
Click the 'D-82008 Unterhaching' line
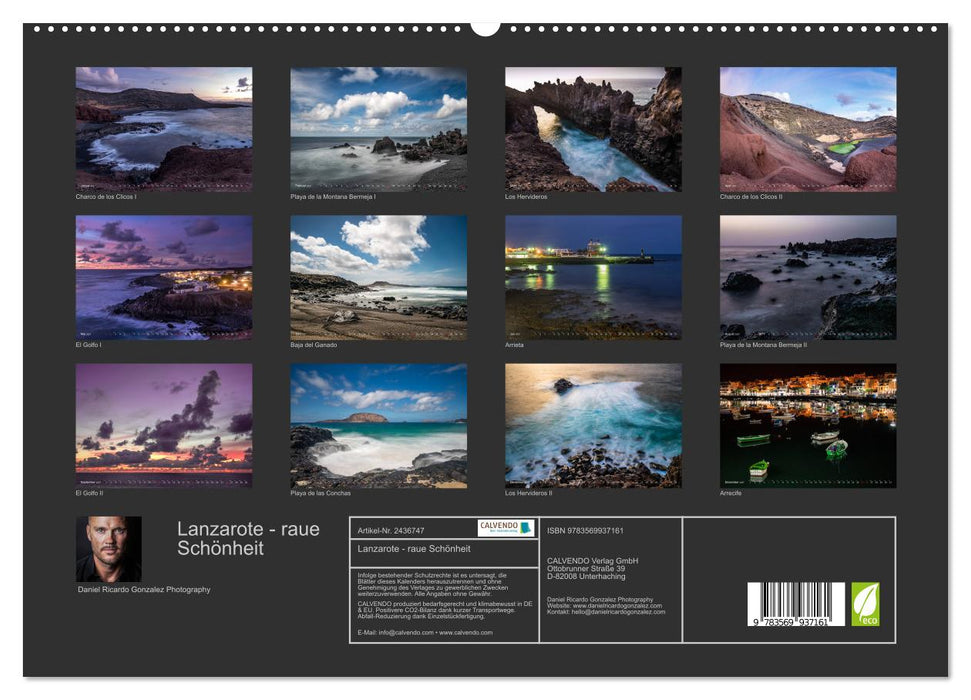click(x=586, y=576)
